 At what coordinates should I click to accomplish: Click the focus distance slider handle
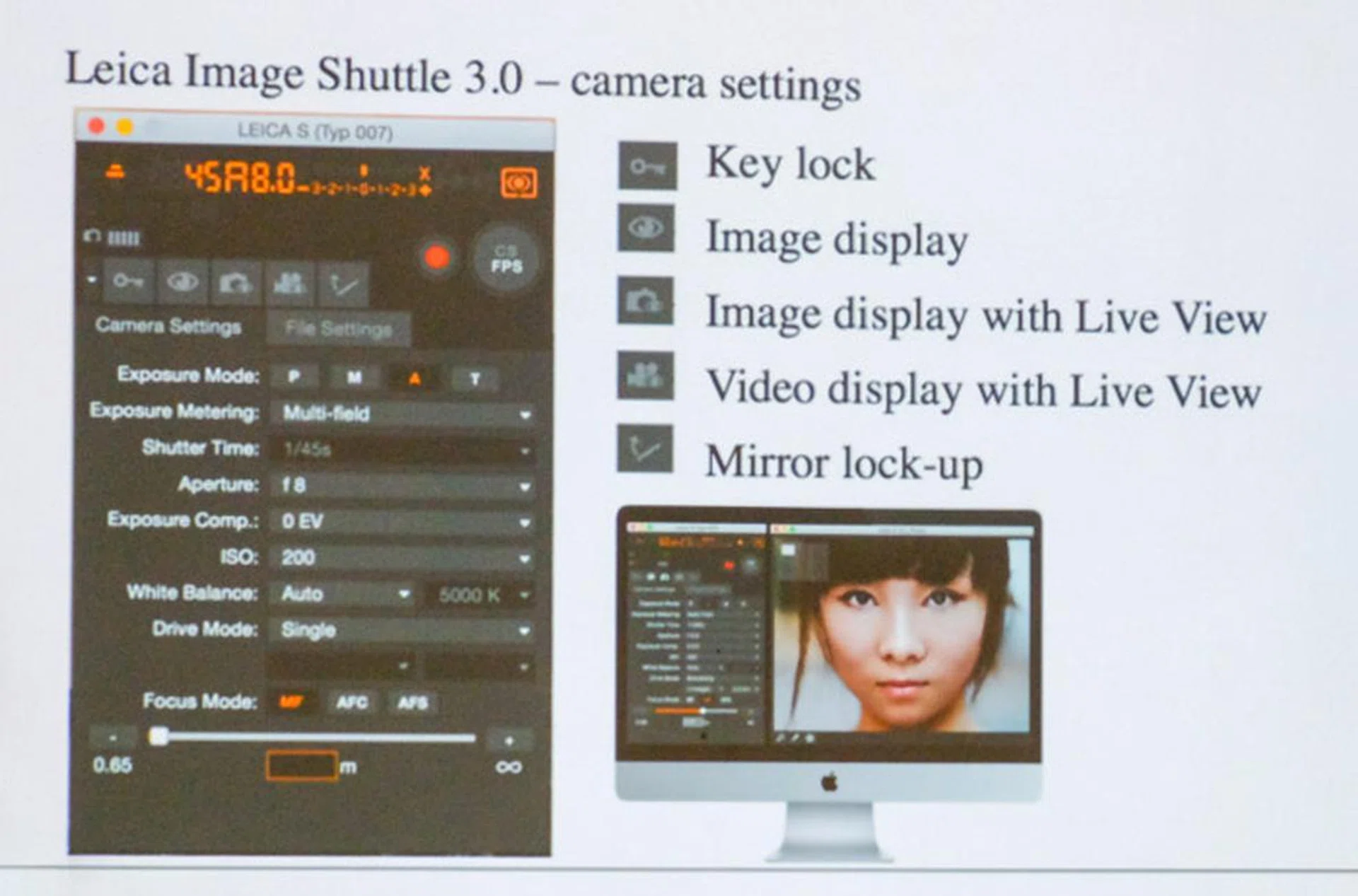point(158,736)
